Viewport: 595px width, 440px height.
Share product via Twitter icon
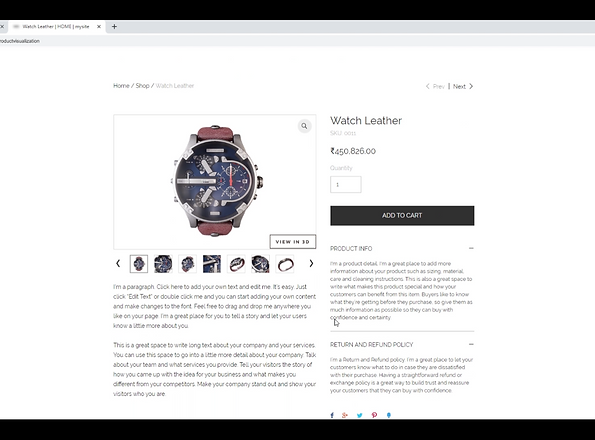pyautogui.click(x=359, y=415)
